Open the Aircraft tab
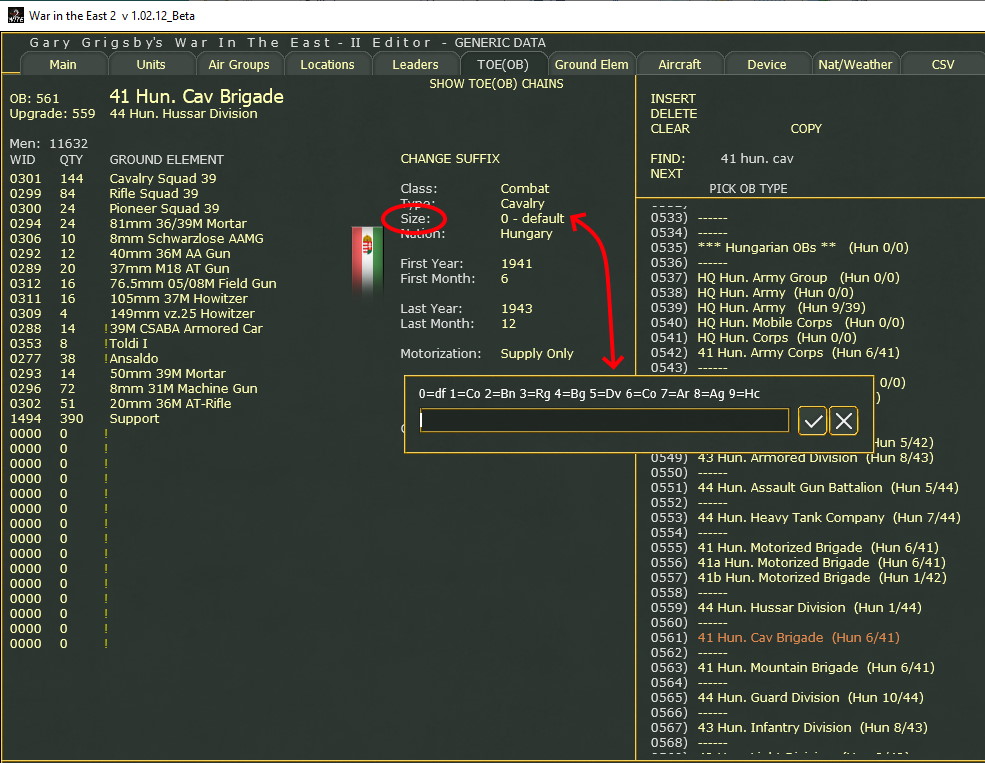Viewport: 985px width, 763px height. [679, 65]
